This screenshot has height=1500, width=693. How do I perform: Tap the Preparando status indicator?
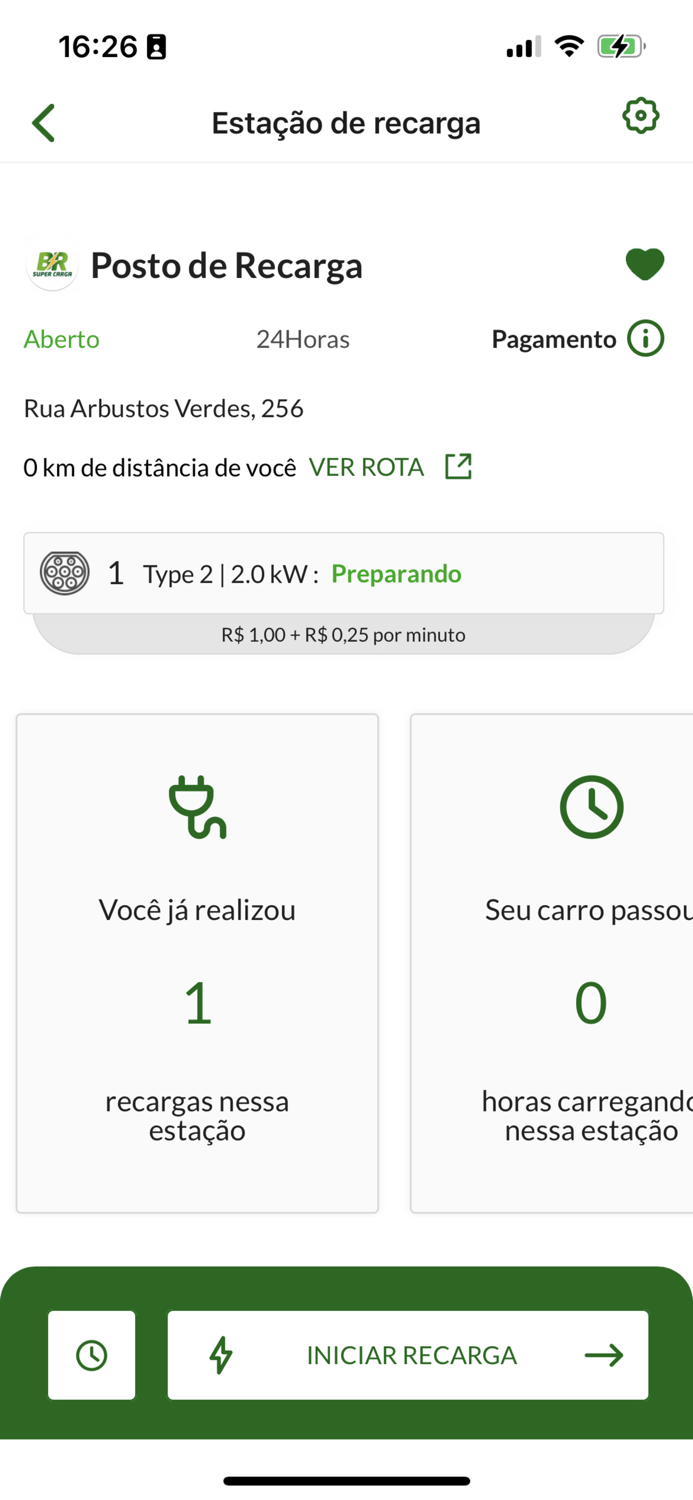(397, 573)
